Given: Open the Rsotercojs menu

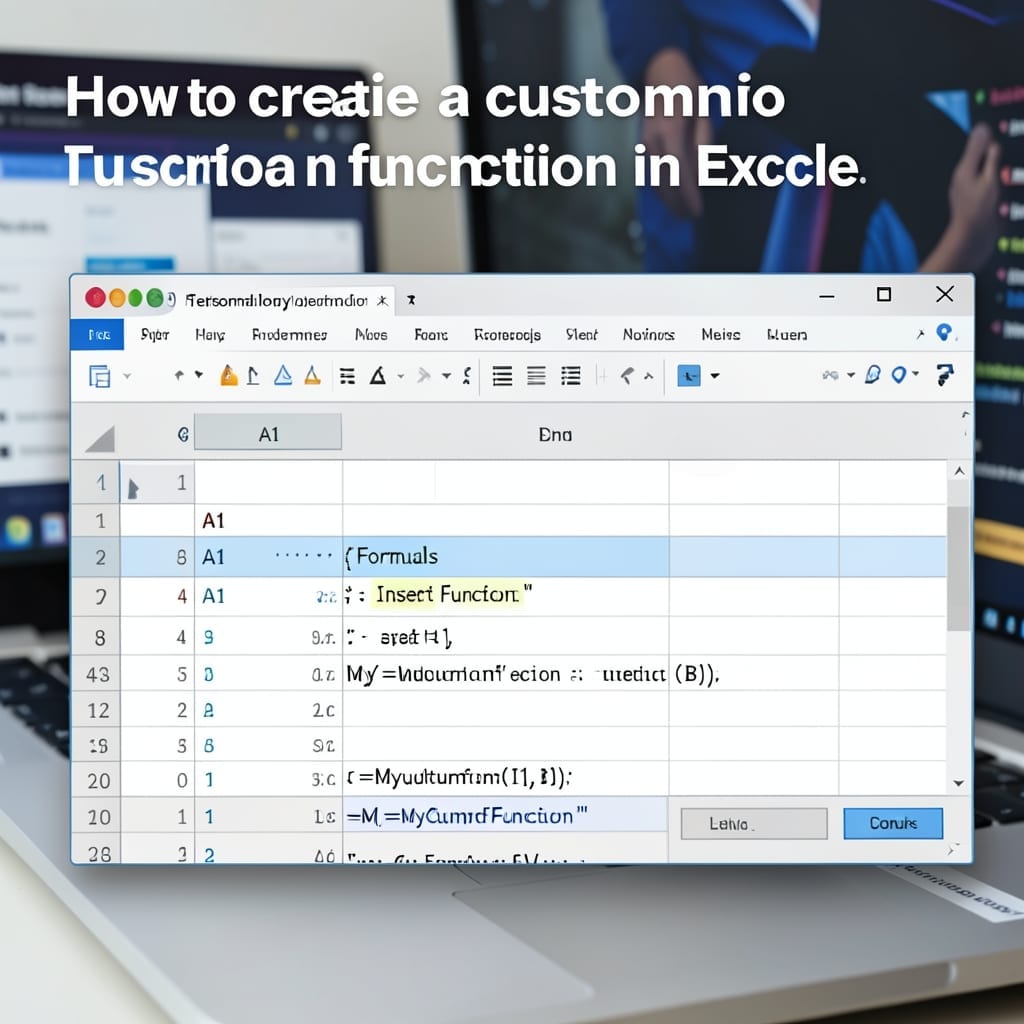Looking at the screenshot, I should (507, 335).
